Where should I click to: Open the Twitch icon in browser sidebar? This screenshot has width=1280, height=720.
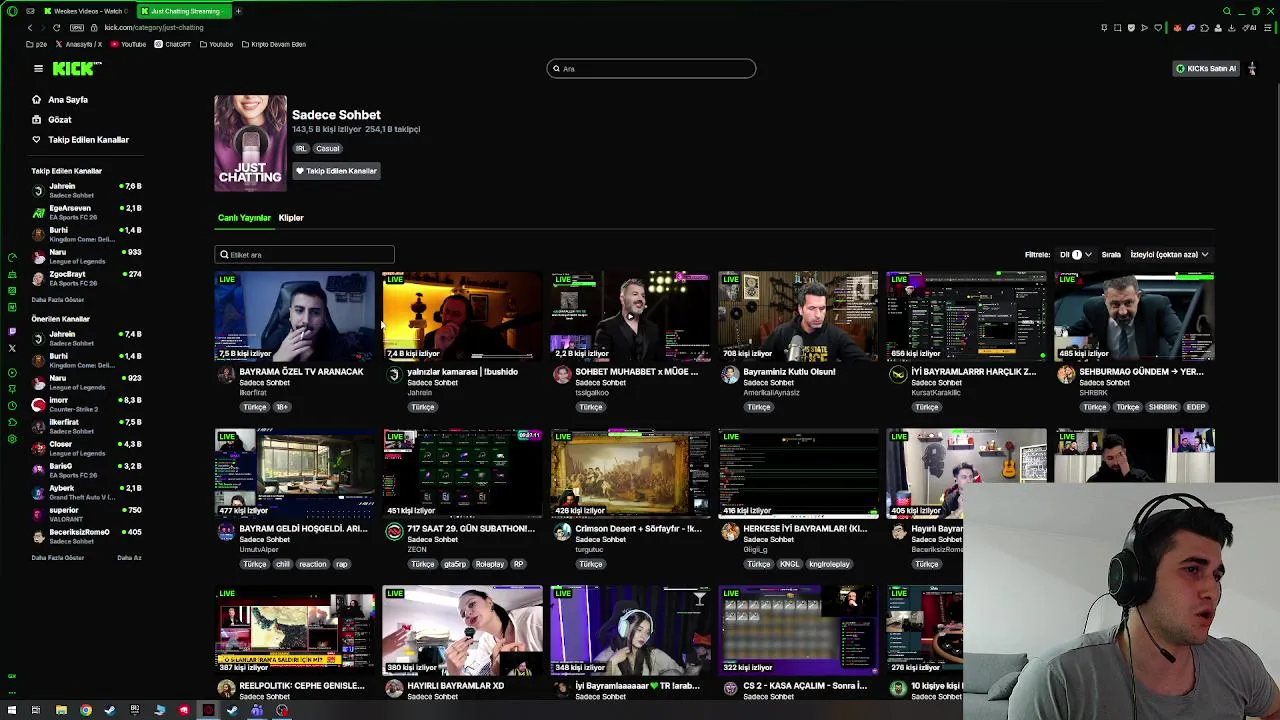point(12,331)
